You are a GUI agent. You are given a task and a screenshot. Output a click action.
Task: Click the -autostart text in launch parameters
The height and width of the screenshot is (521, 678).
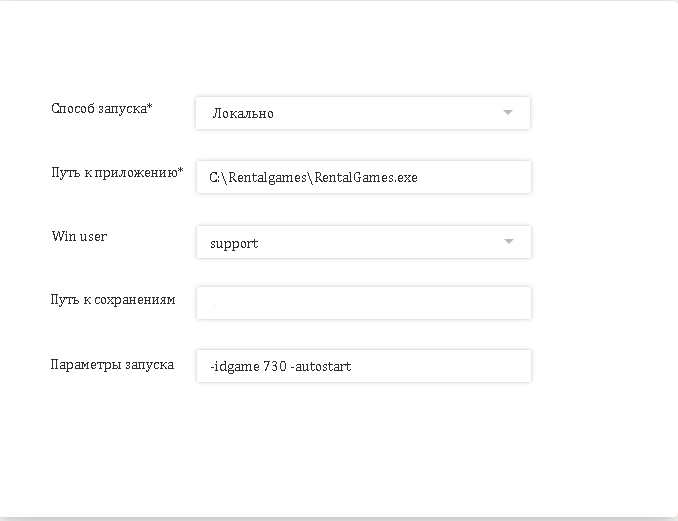pos(321,367)
